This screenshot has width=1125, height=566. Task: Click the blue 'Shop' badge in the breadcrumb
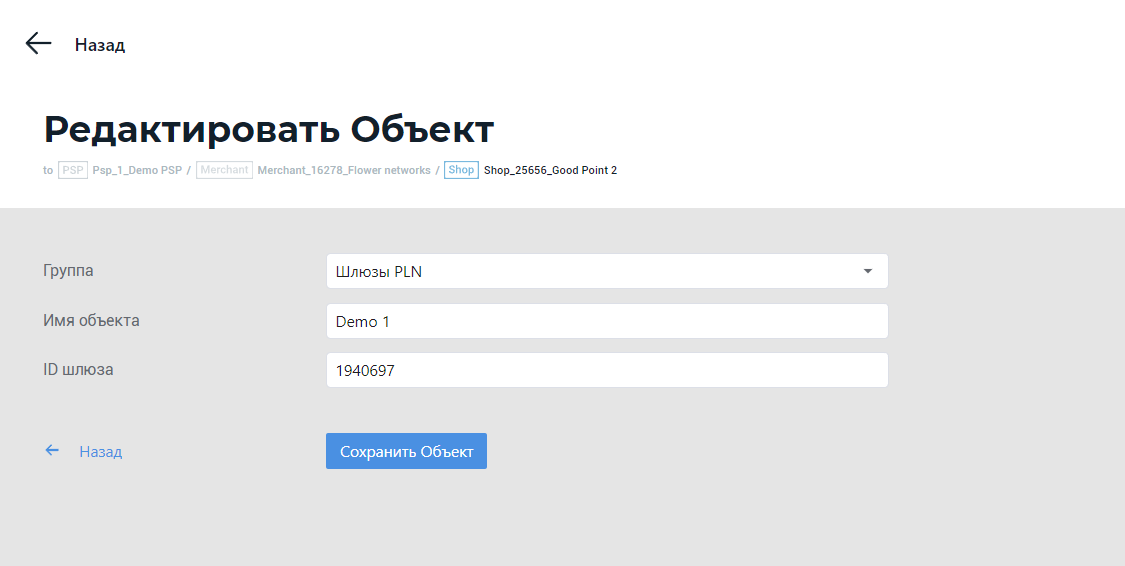pyautogui.click(x=461, y=170)
